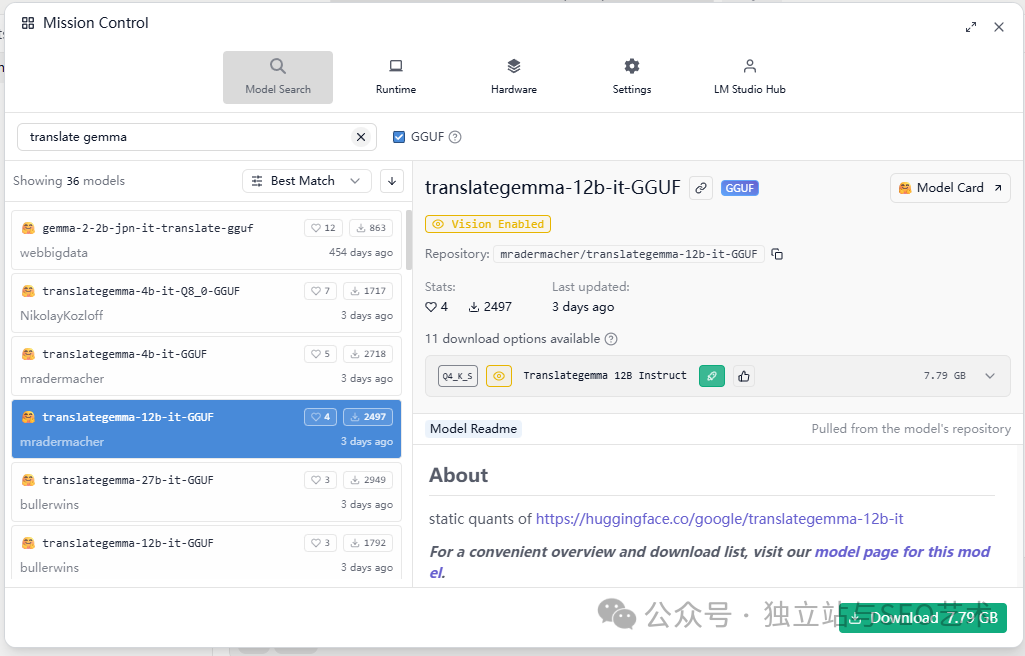Image resolution: width=1025 pixels, height=656 pixels.
Task: Click downloads badge 1792 on bullerwins 12b row
Action: coord(368,542)
